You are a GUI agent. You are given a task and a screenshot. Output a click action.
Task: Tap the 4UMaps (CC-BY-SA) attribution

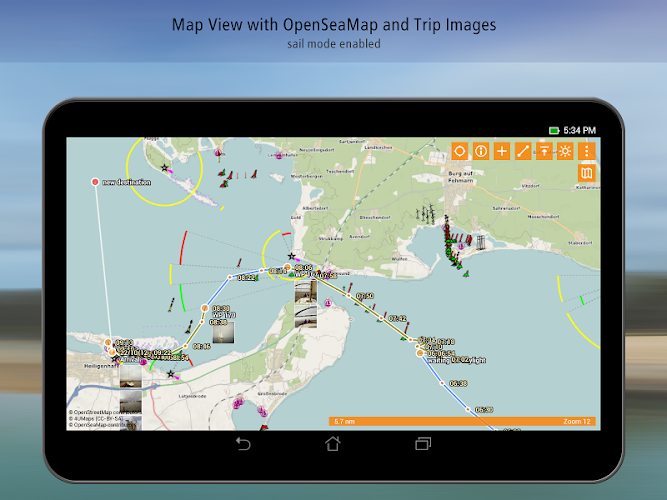[96, 419]
